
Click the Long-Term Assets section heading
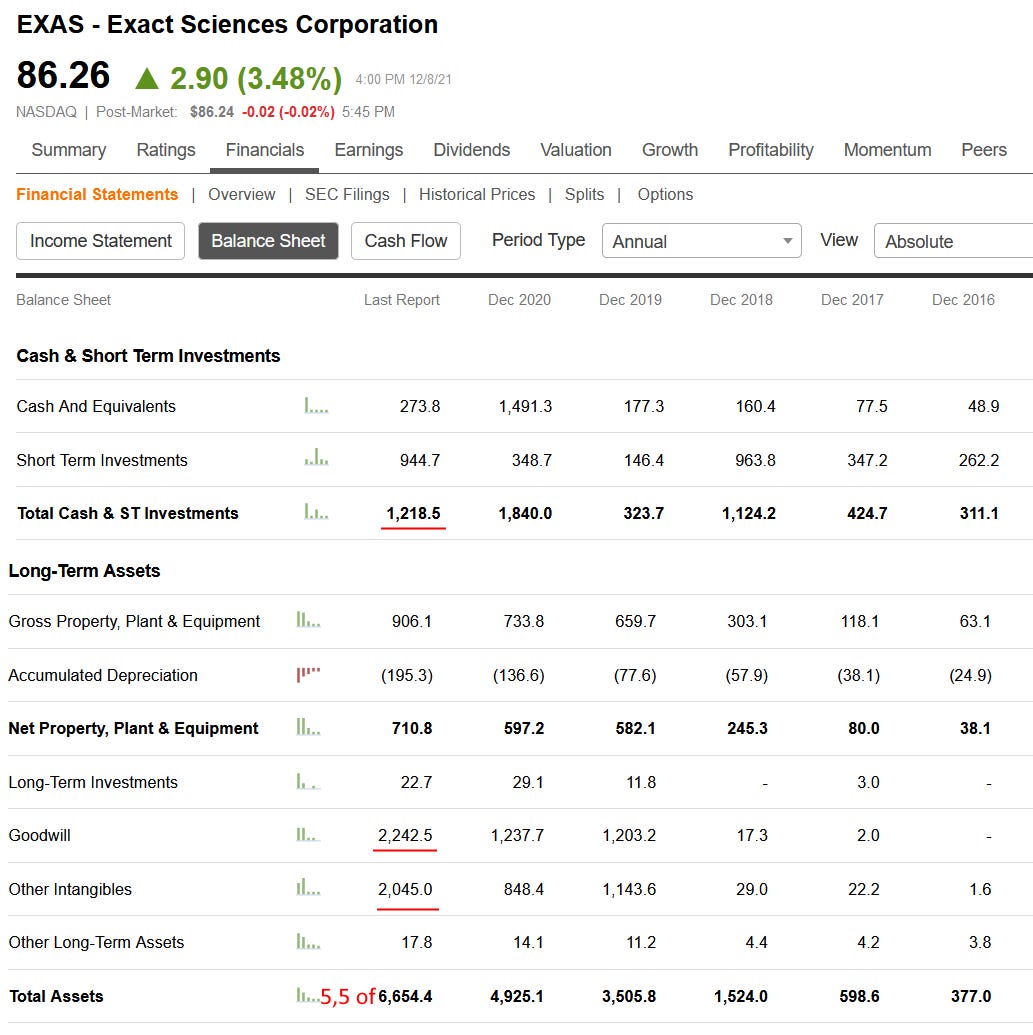(84, 570)
